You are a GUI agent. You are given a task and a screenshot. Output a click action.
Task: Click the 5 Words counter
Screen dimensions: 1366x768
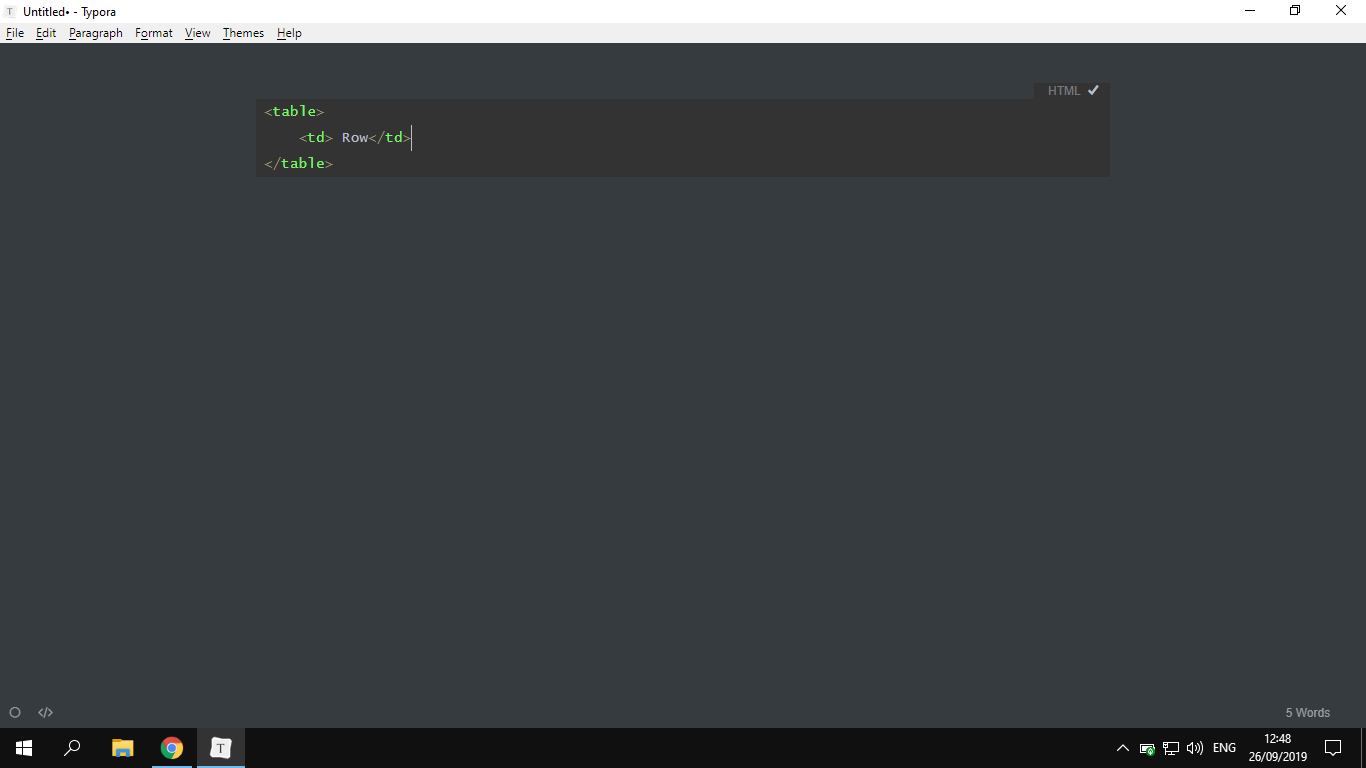[x=1307, y=712]
